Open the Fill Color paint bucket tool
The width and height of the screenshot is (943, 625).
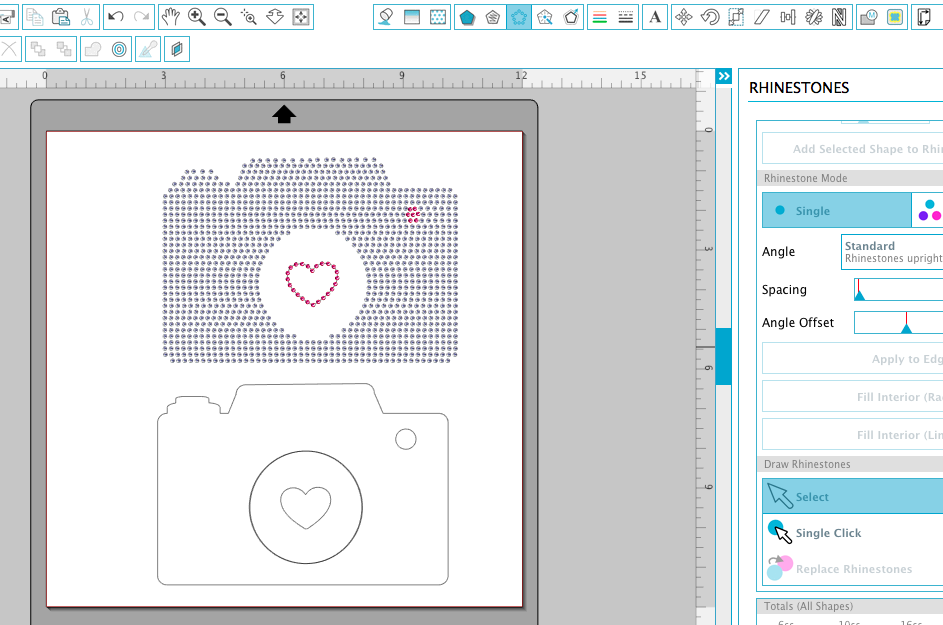pos(385,16)
